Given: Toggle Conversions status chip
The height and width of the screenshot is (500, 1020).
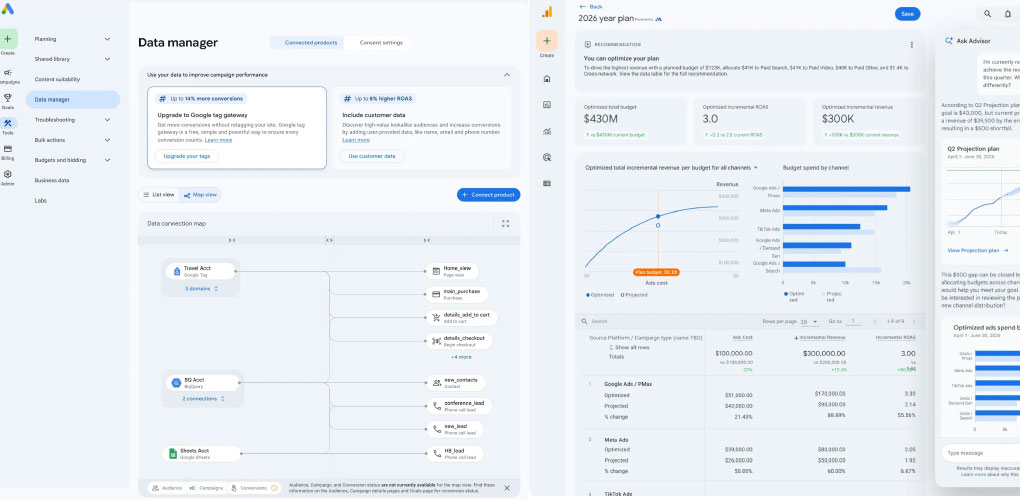Looking at the screenshot, I should [254, 488].
